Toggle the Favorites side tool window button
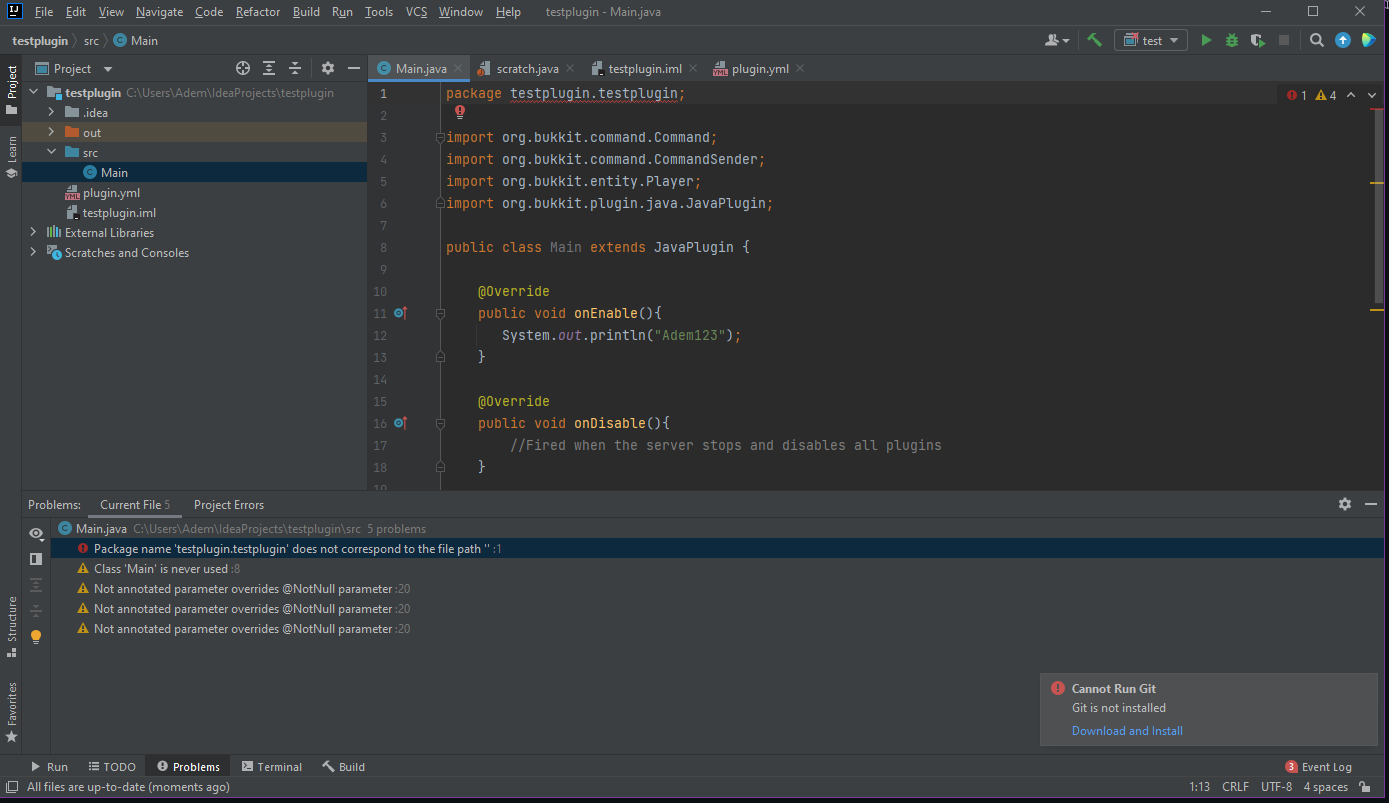 click(x=11, y=712)
